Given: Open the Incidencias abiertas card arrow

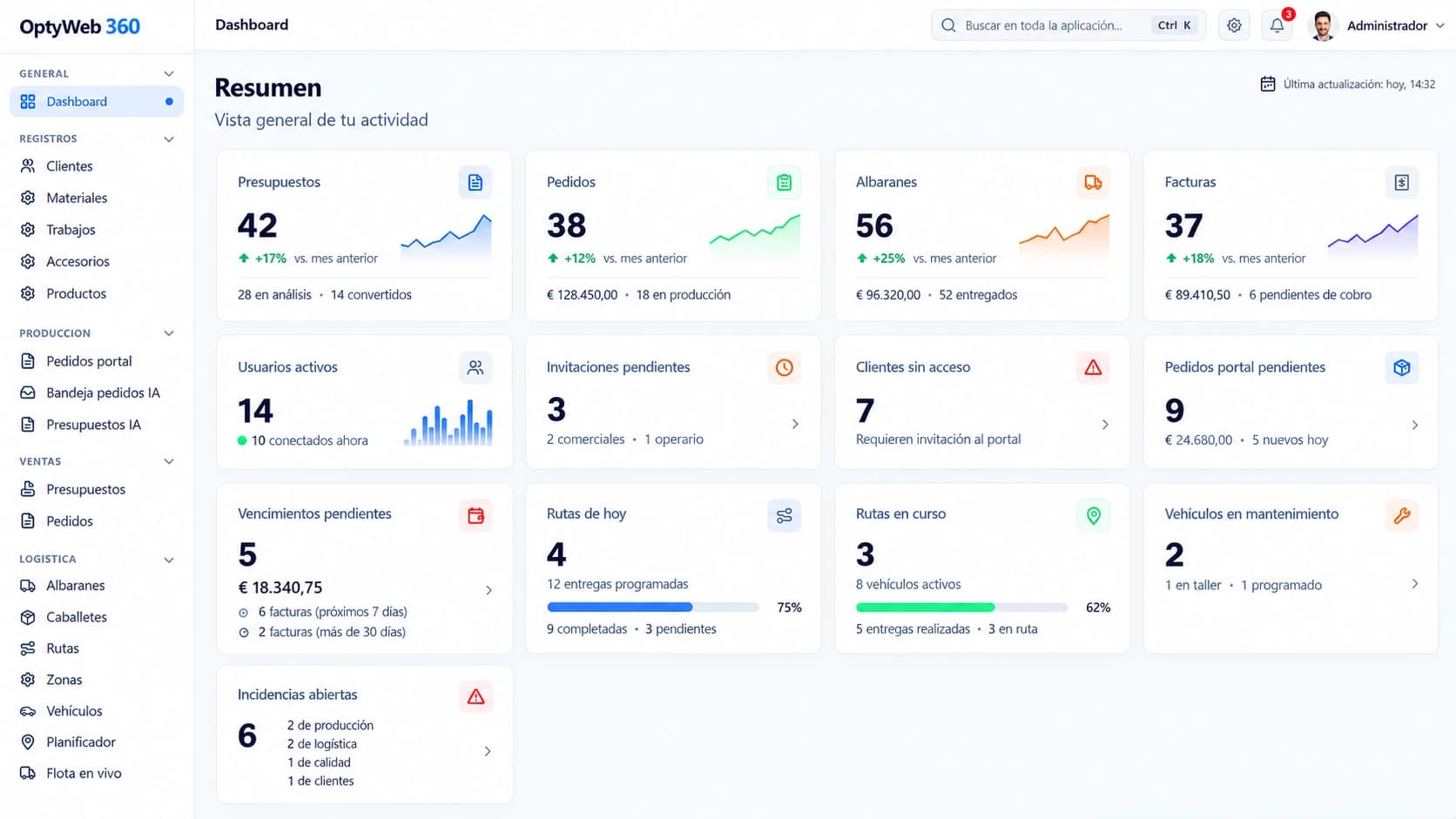Looking at the screenshot, I should pos(488,751).
